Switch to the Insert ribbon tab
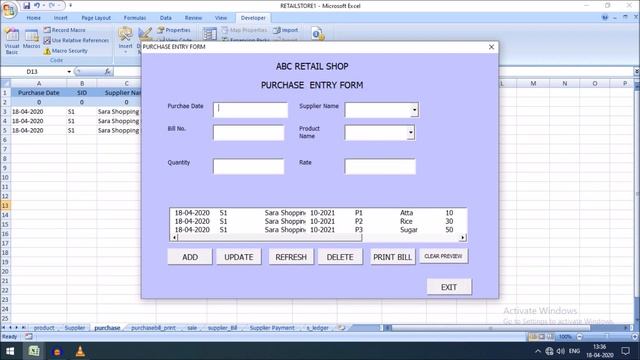This screenshot has width=640, height=360. [60, 18]
